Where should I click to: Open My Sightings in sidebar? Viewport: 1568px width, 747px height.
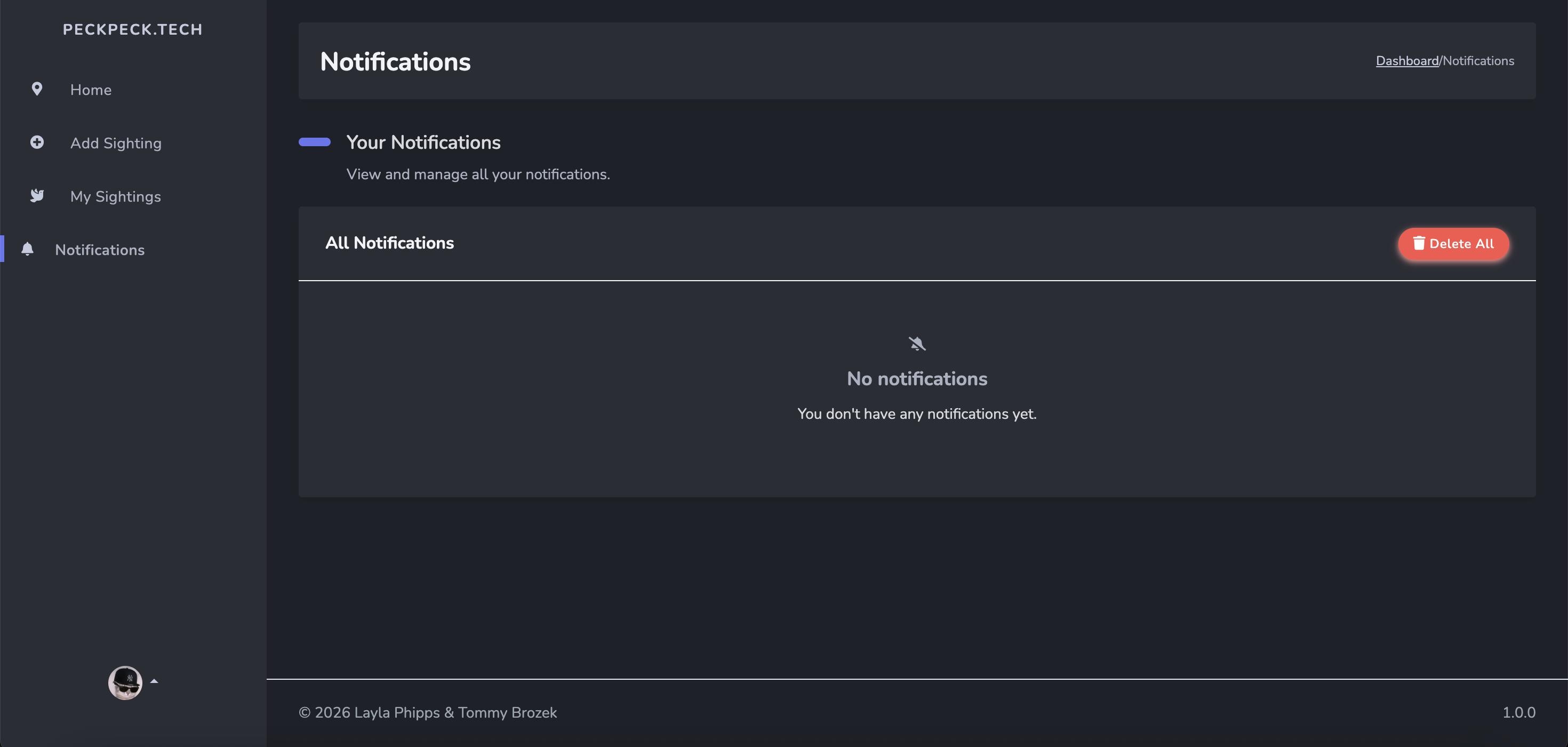[x=115, y=197]
